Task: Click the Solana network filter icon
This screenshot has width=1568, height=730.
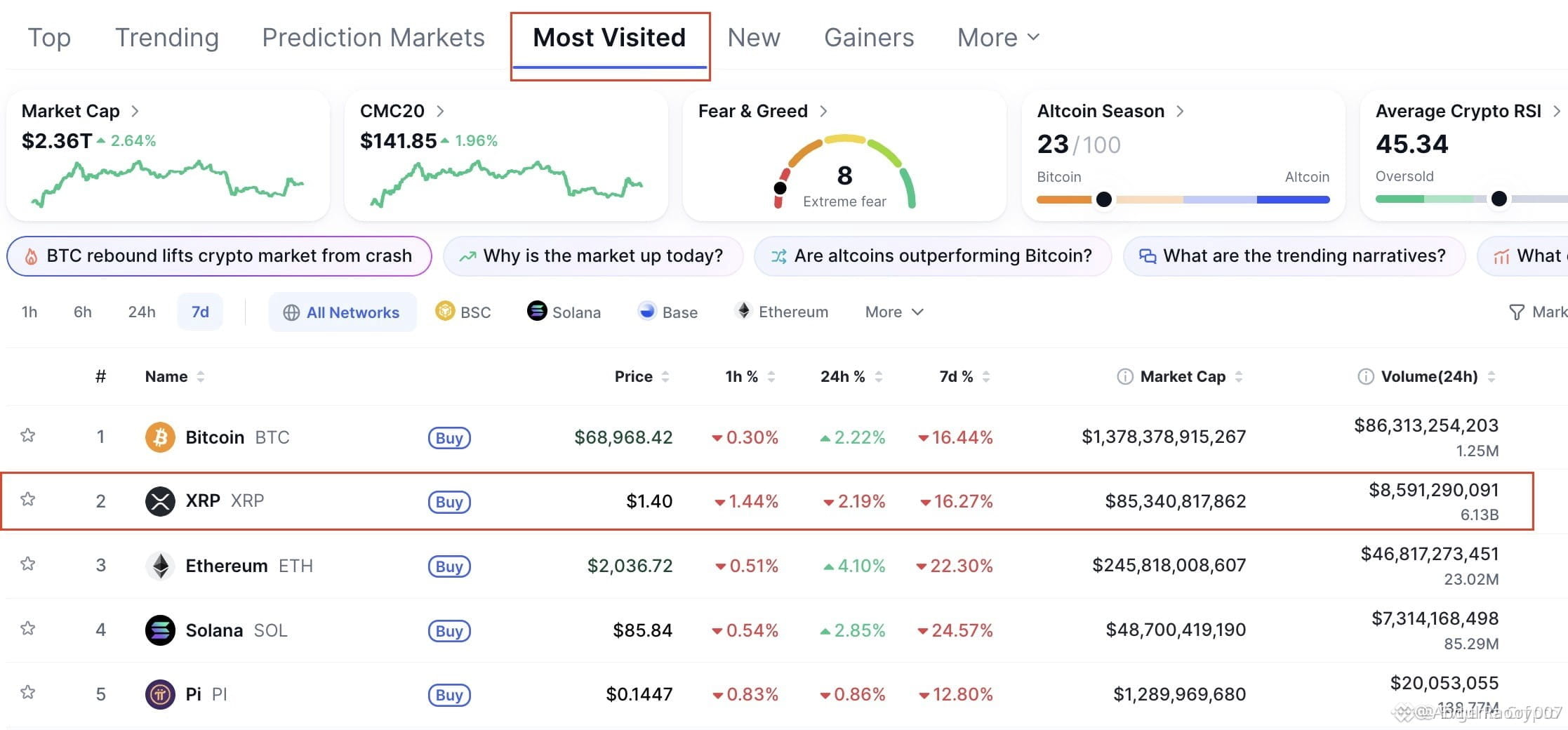Action: [x=537, y=311]
